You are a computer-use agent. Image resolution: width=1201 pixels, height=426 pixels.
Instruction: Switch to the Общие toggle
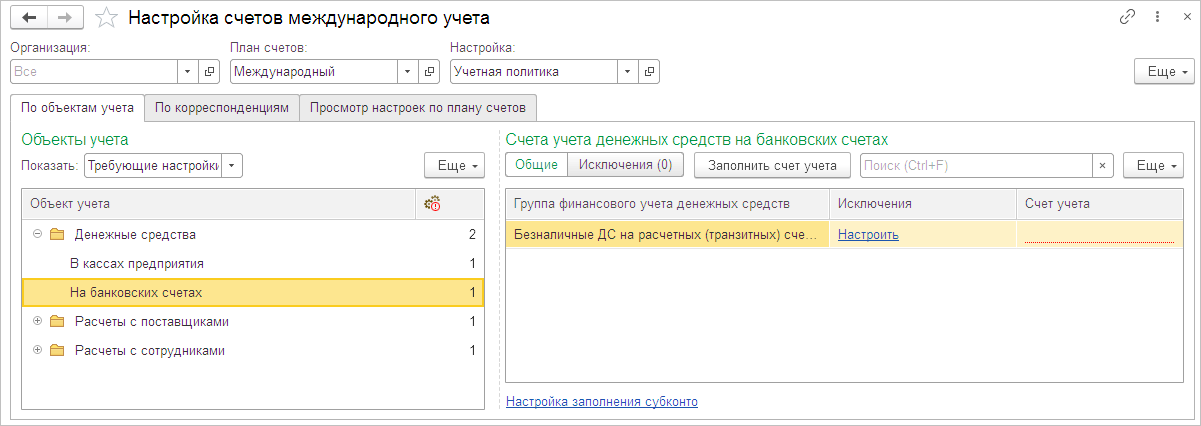pyautogui.click(x=536, y=165)
